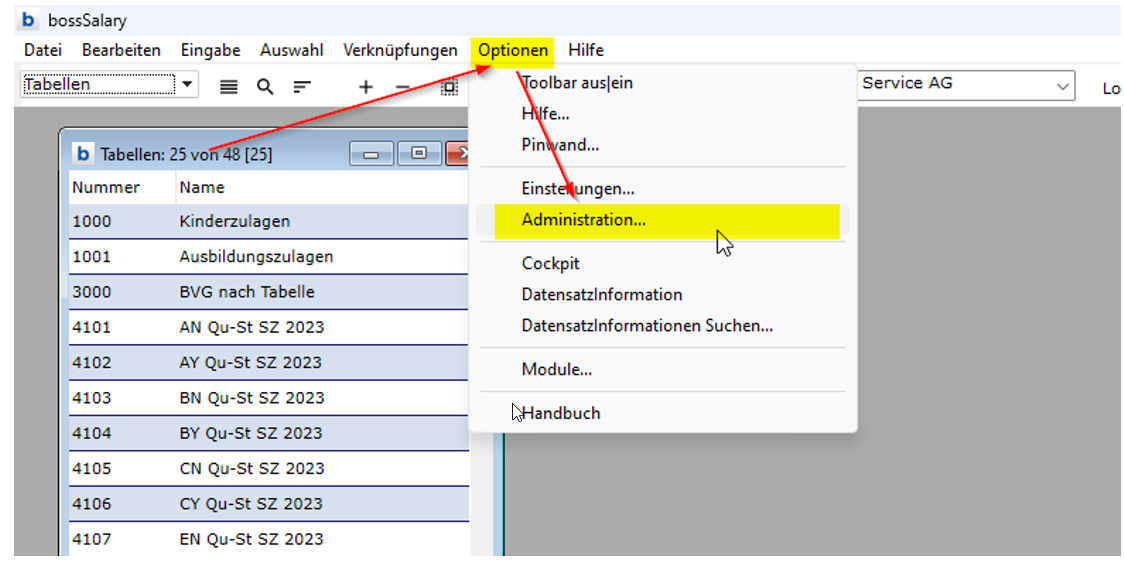Click the sort icon in toolbar
Screen dimensions: 1124x563
pyautogui.click(x=302, y=87)
